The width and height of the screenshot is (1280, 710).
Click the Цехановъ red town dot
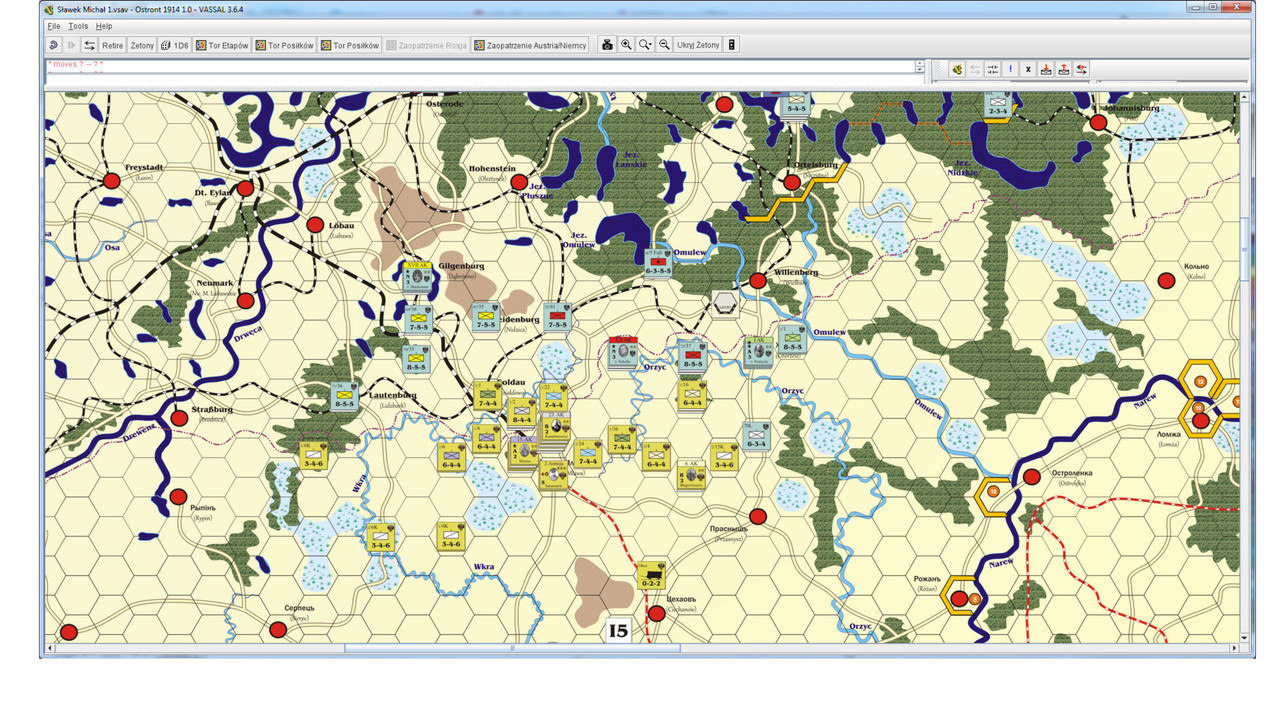coord(656,613)
